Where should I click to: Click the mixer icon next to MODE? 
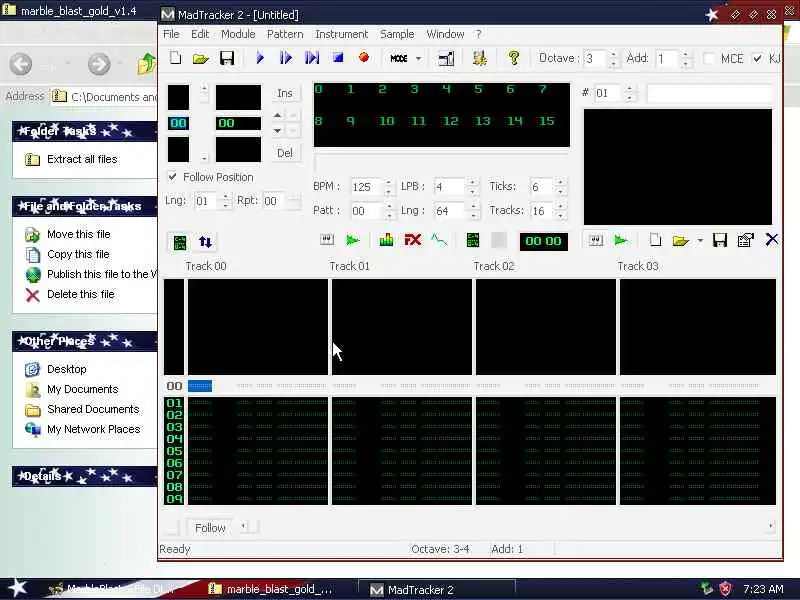pyautogui.click(x=446, y=59)
